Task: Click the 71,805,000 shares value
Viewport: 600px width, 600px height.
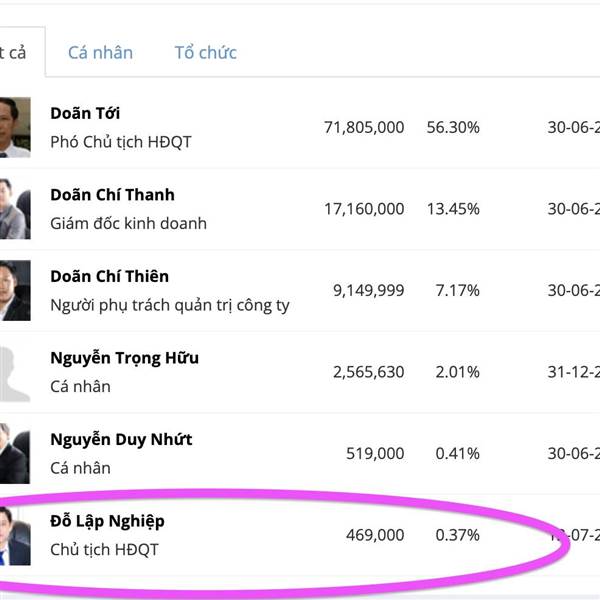Action: [364, 127]
